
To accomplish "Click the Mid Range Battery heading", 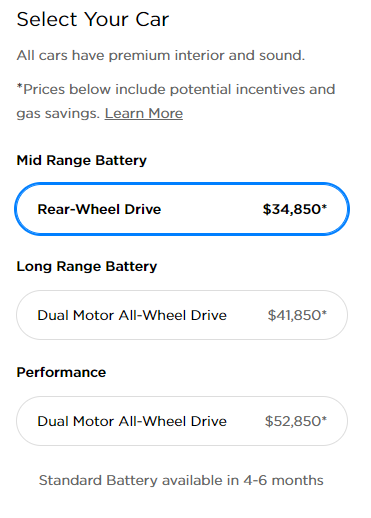I will pos(82,161).
